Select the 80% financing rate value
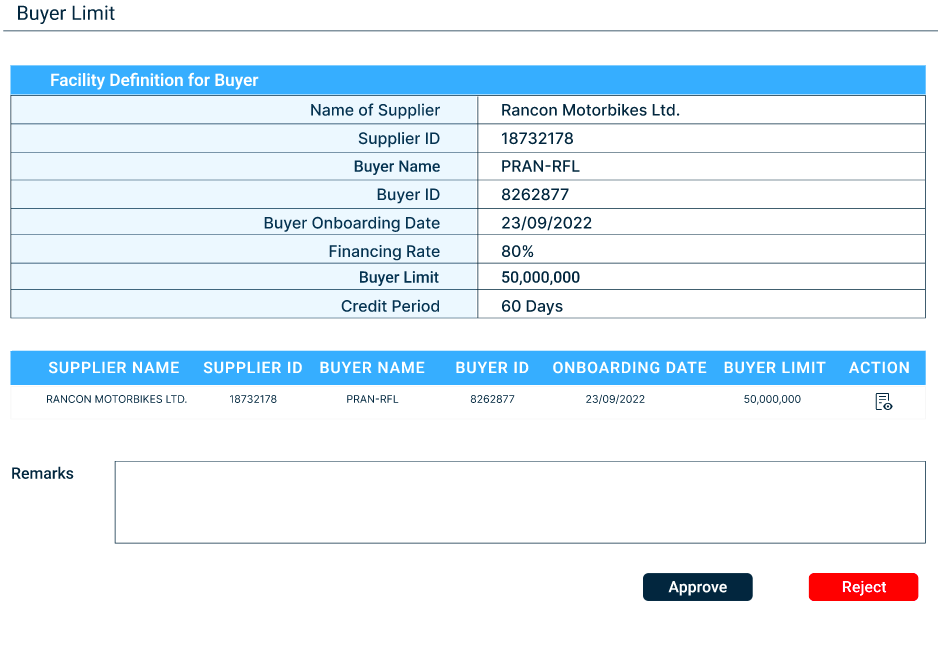 click(517, 251)
